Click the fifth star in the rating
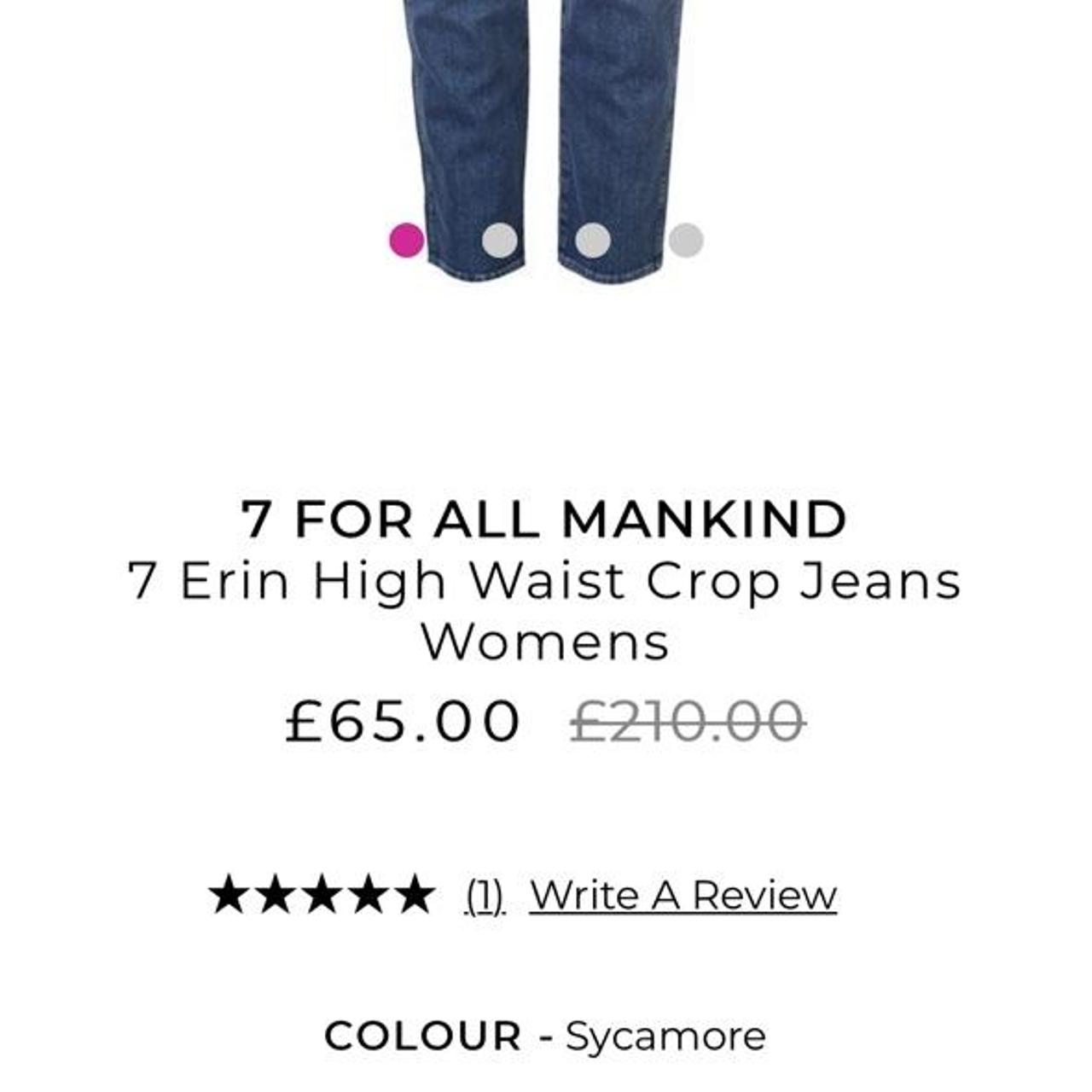Viewport: 1092px width, 1092px height. [415, 894]
